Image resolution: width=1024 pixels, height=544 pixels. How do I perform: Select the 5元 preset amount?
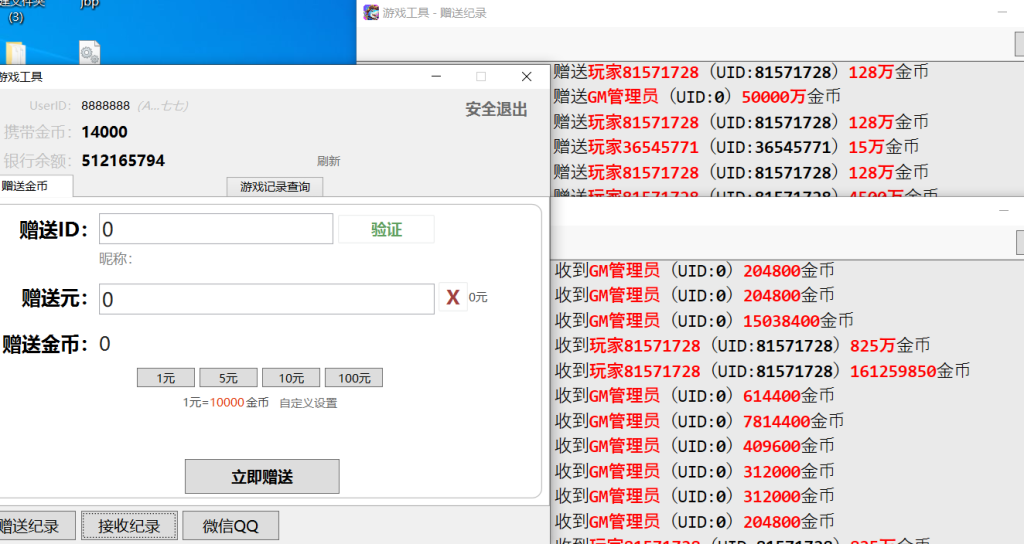tap(229, 378)
